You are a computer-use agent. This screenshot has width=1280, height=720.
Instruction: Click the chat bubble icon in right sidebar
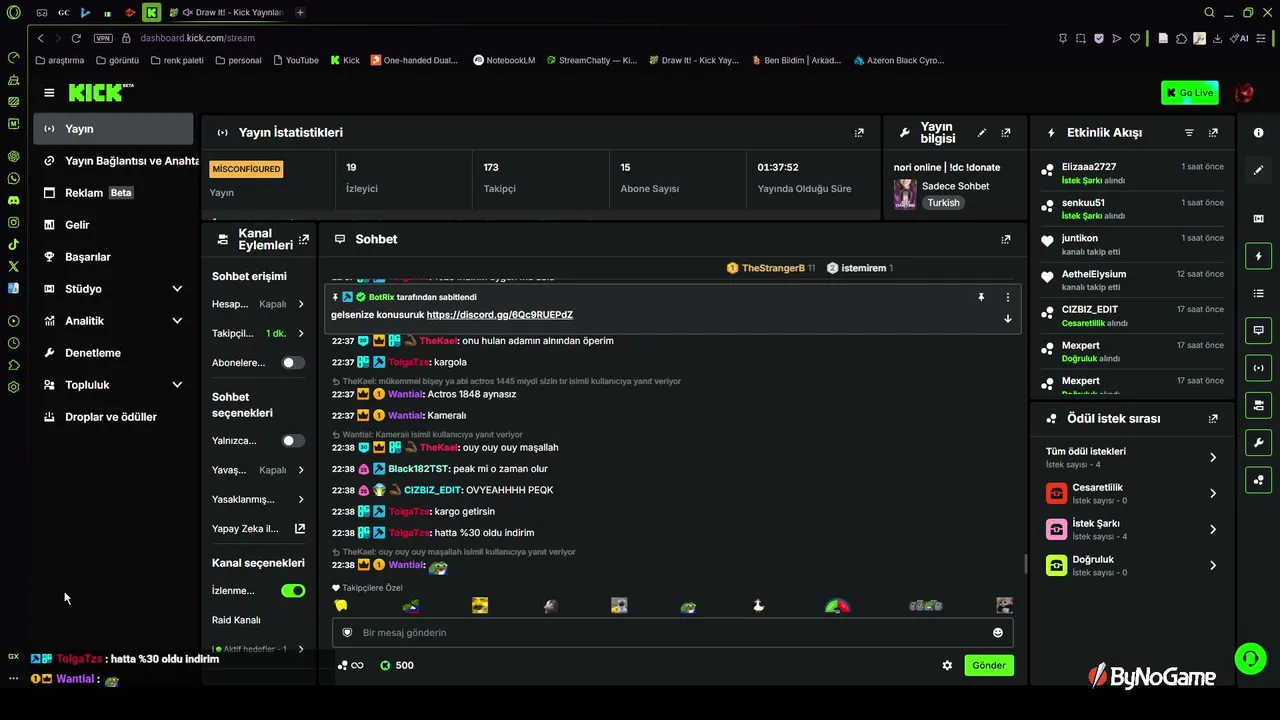pos(1258,330)
